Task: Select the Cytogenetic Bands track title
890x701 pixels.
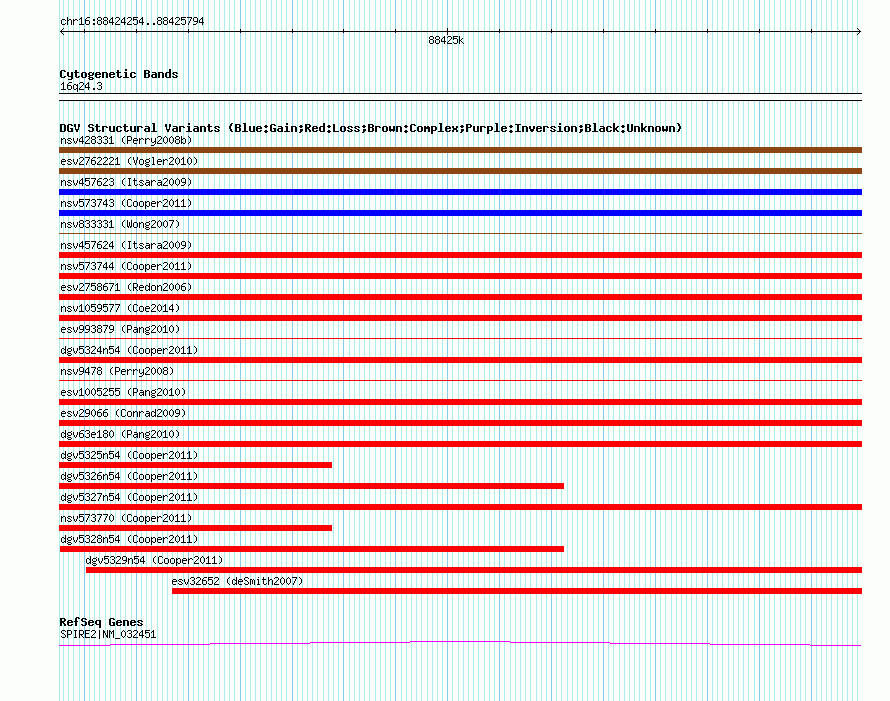Action: click(119, 74)
